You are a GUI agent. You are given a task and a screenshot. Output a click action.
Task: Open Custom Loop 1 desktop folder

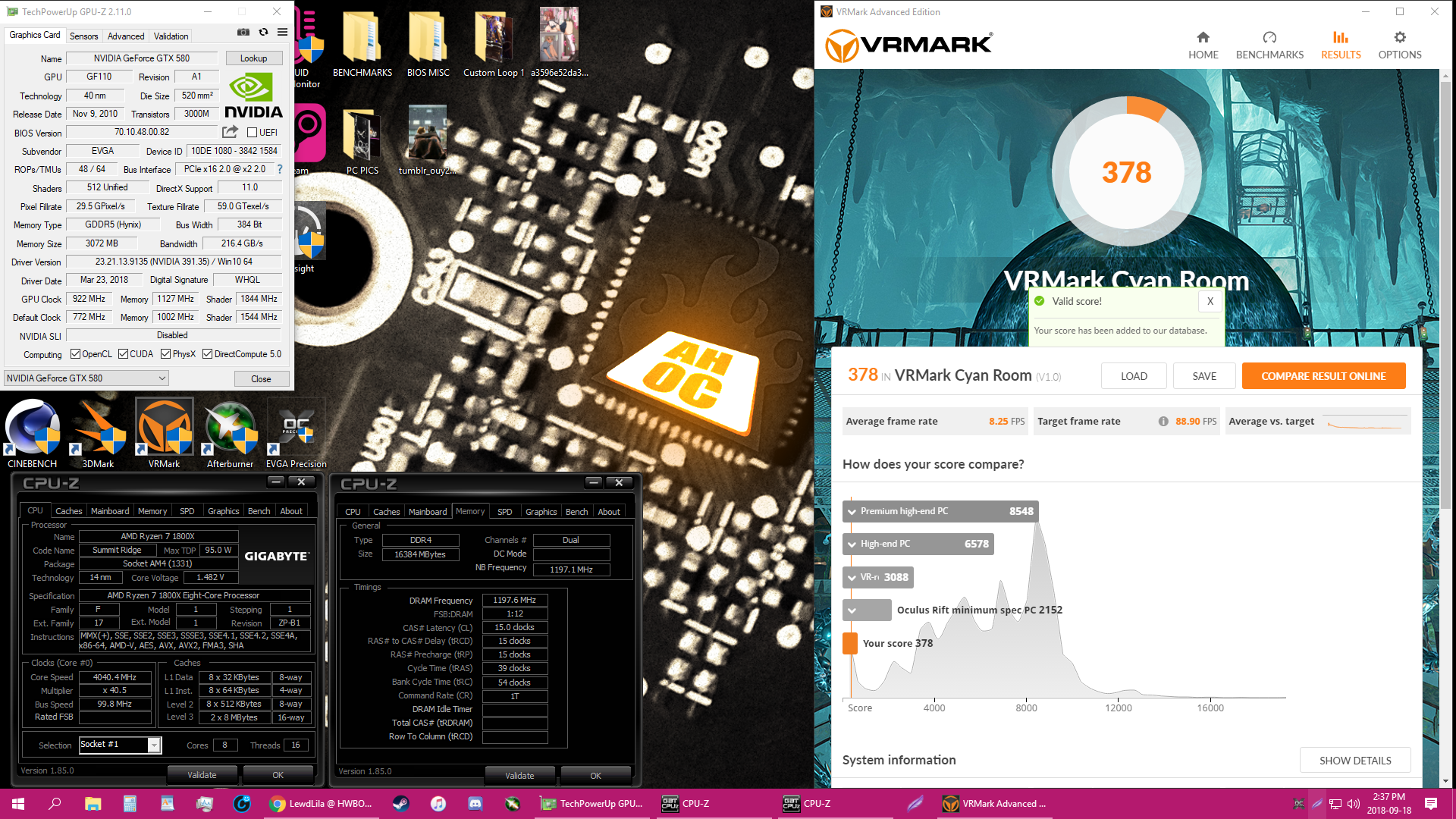click(494, 43)
